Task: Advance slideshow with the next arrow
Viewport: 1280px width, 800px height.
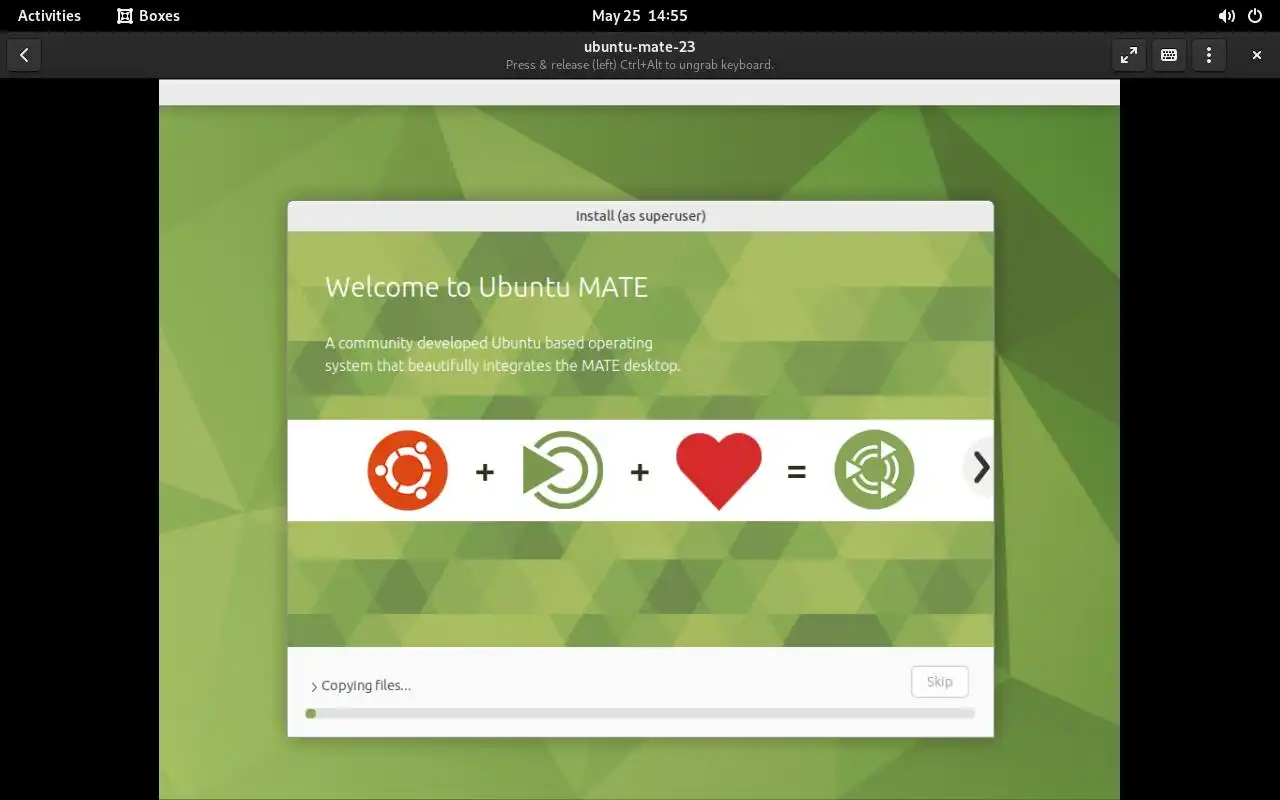Action: pos(981,467)
